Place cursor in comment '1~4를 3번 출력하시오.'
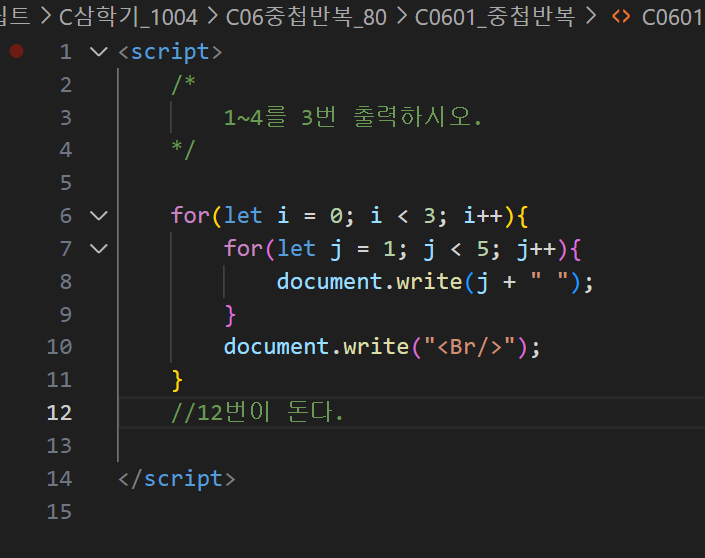 point(352,117)
